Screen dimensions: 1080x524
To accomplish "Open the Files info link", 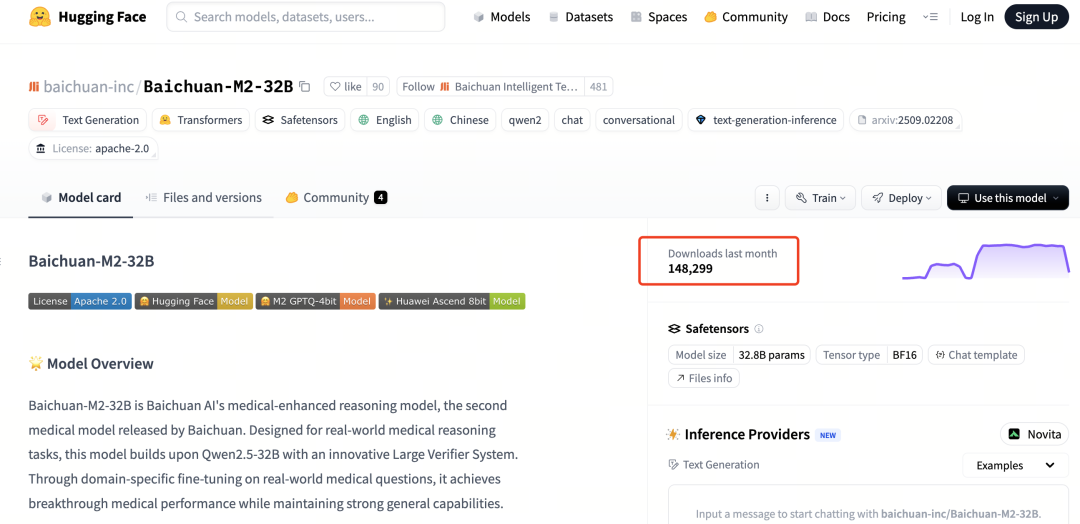I will [x=704, y=378].
